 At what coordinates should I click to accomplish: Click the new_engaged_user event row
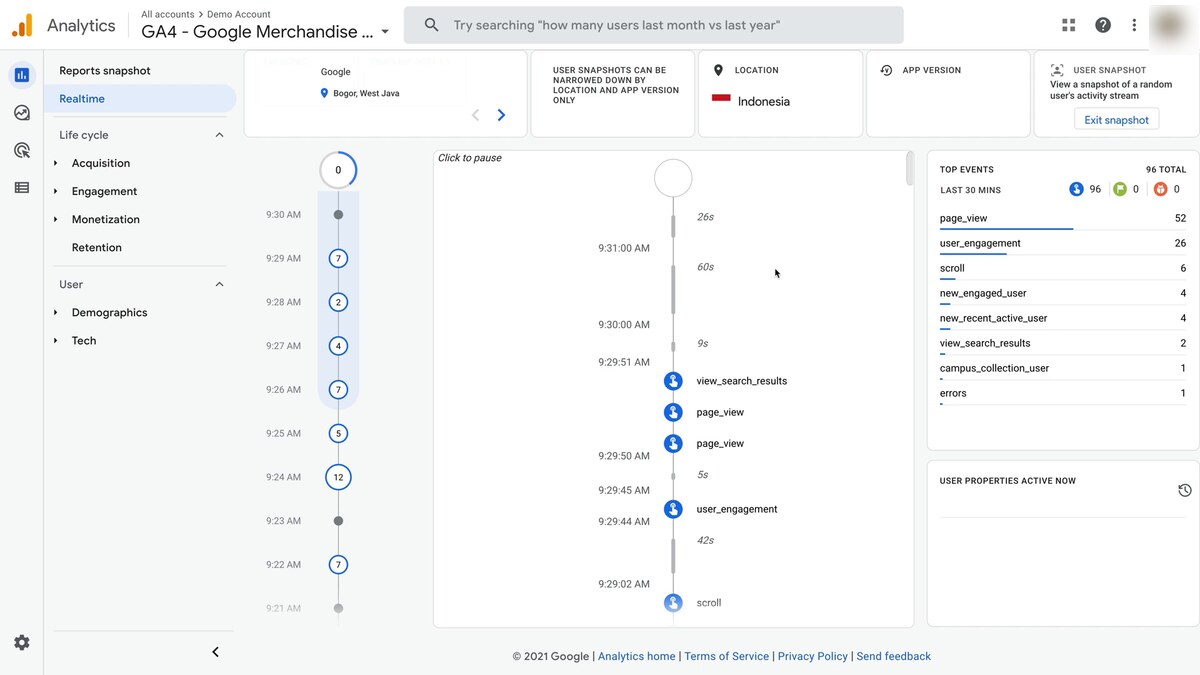[x=1063, y=294]
